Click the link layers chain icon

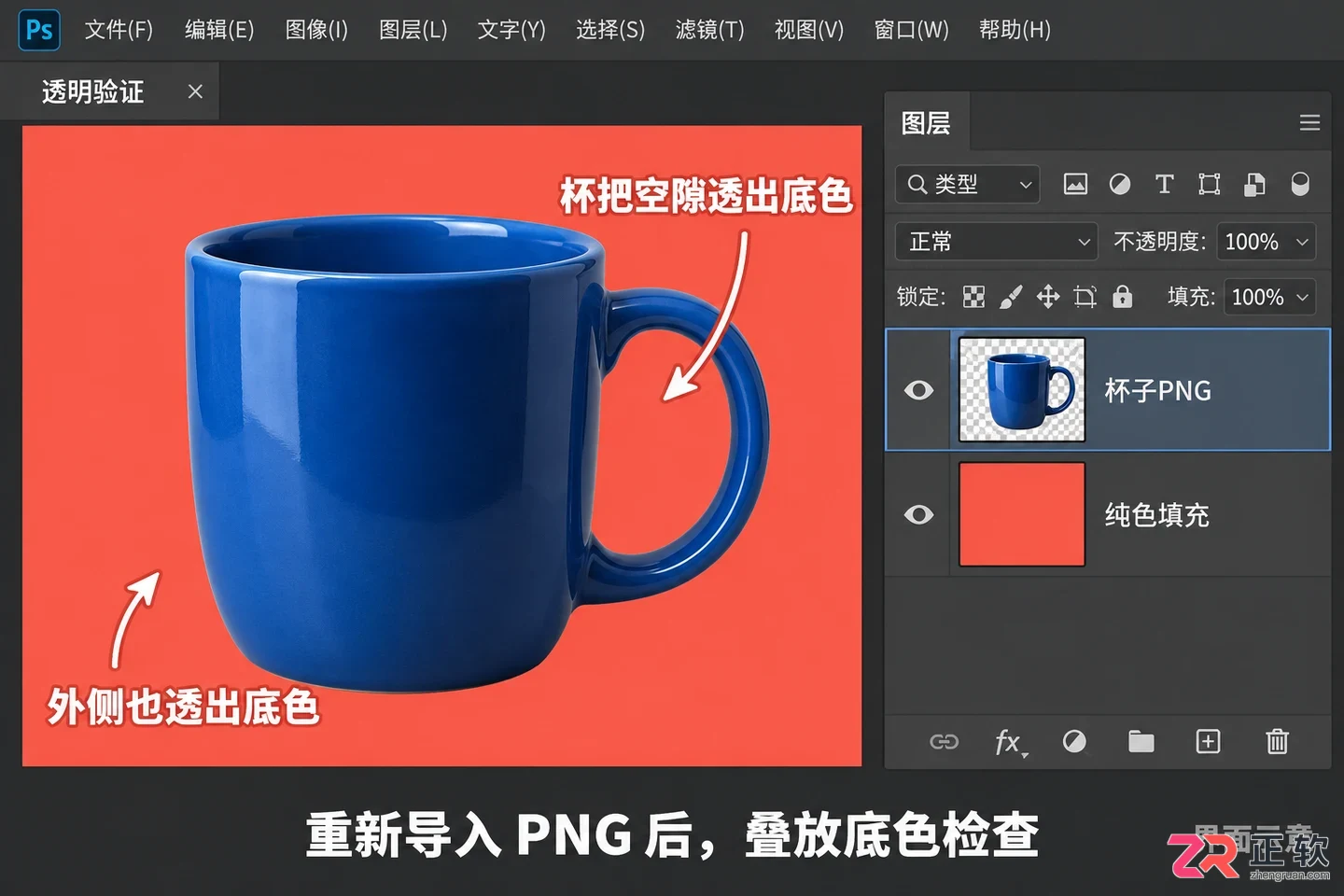point(944,742)
